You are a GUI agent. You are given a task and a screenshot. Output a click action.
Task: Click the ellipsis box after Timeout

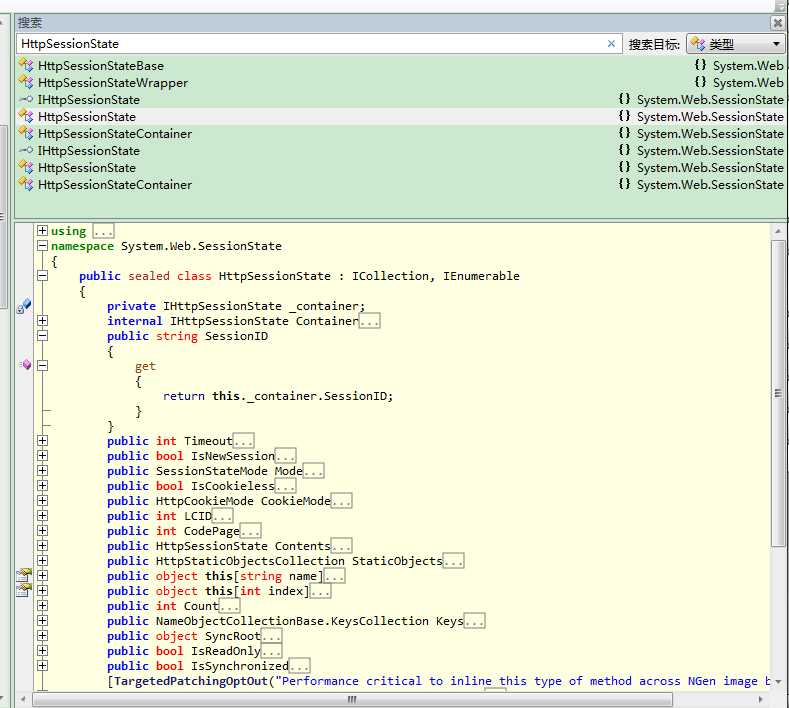[x=244, y=441]
